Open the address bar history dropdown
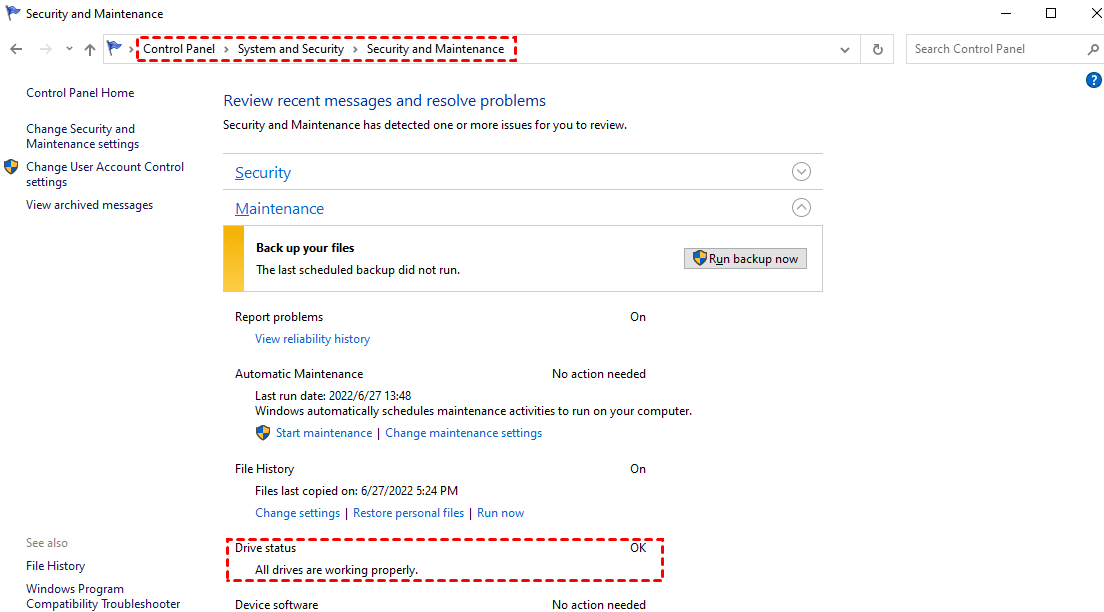The image size is (1104, 612). click(x=846, y=49)
